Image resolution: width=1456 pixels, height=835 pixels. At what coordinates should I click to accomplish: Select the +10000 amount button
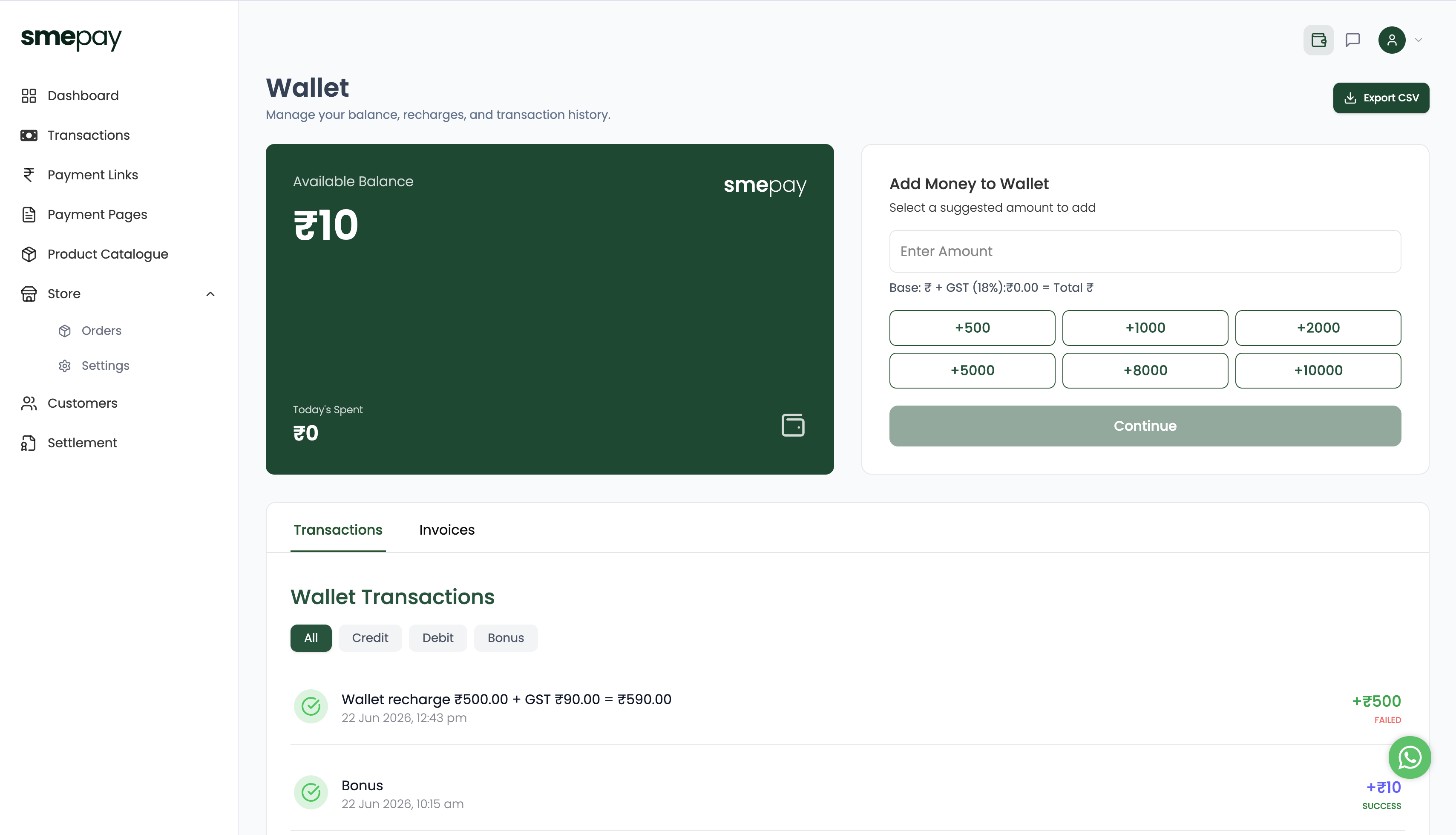pos(1318,371)
